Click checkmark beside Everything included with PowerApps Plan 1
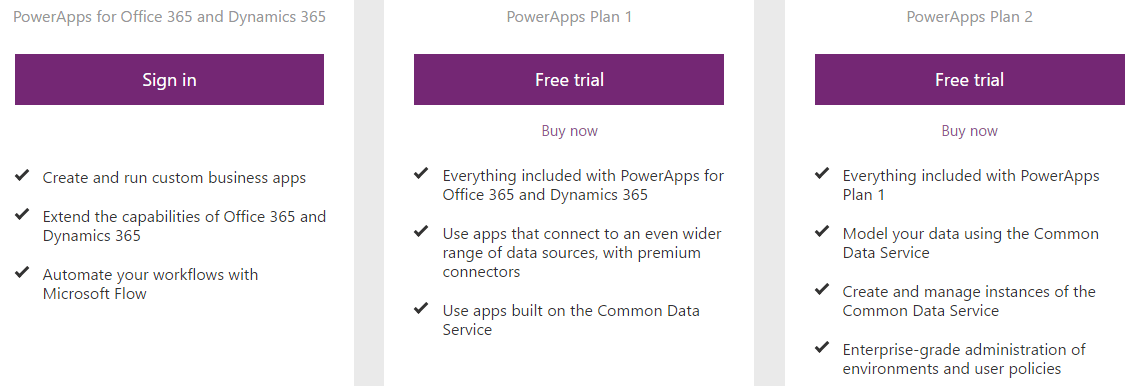 click(822, 174)
